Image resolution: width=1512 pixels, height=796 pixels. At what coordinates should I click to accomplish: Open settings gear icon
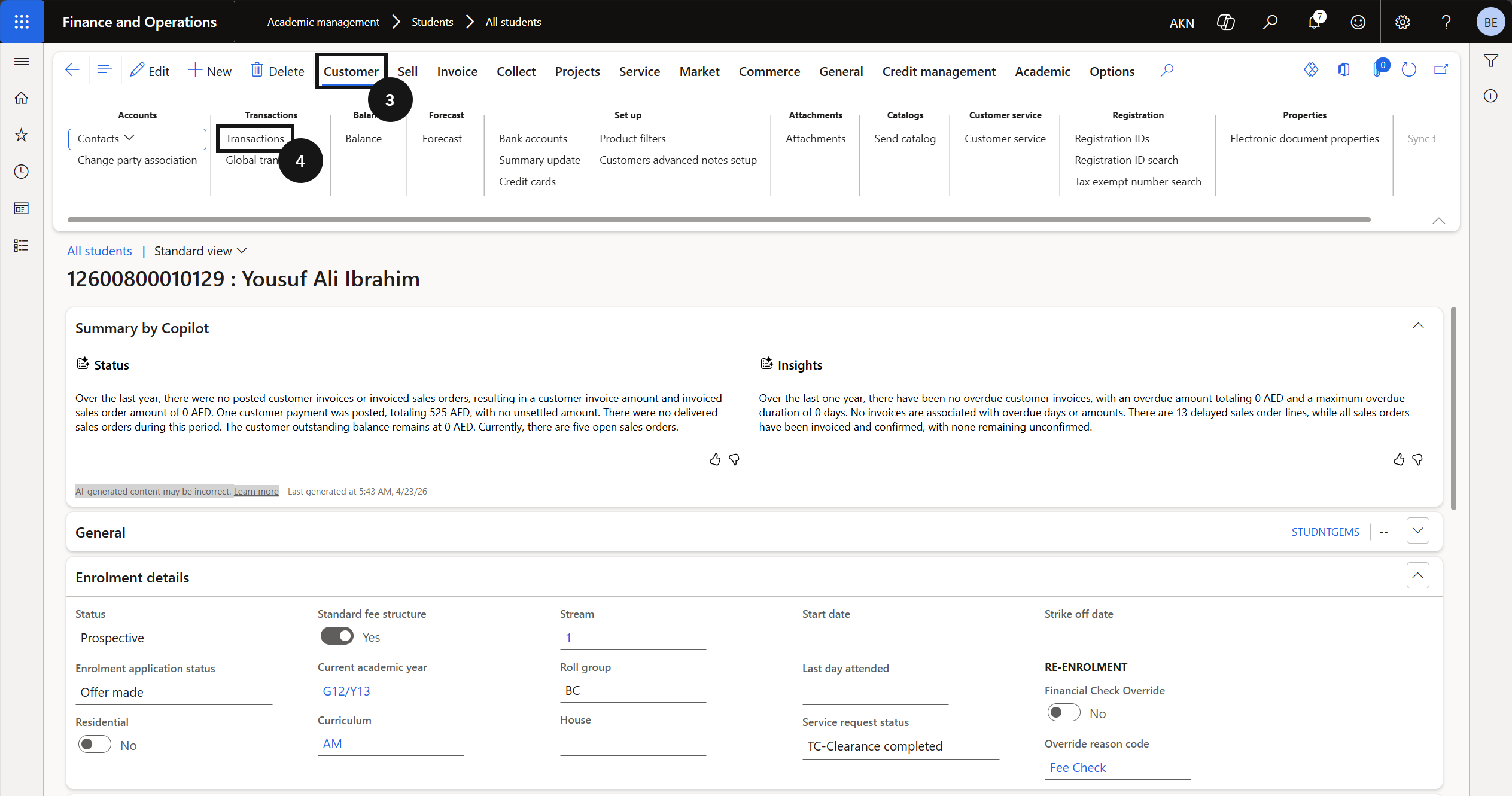(1403, 22)
